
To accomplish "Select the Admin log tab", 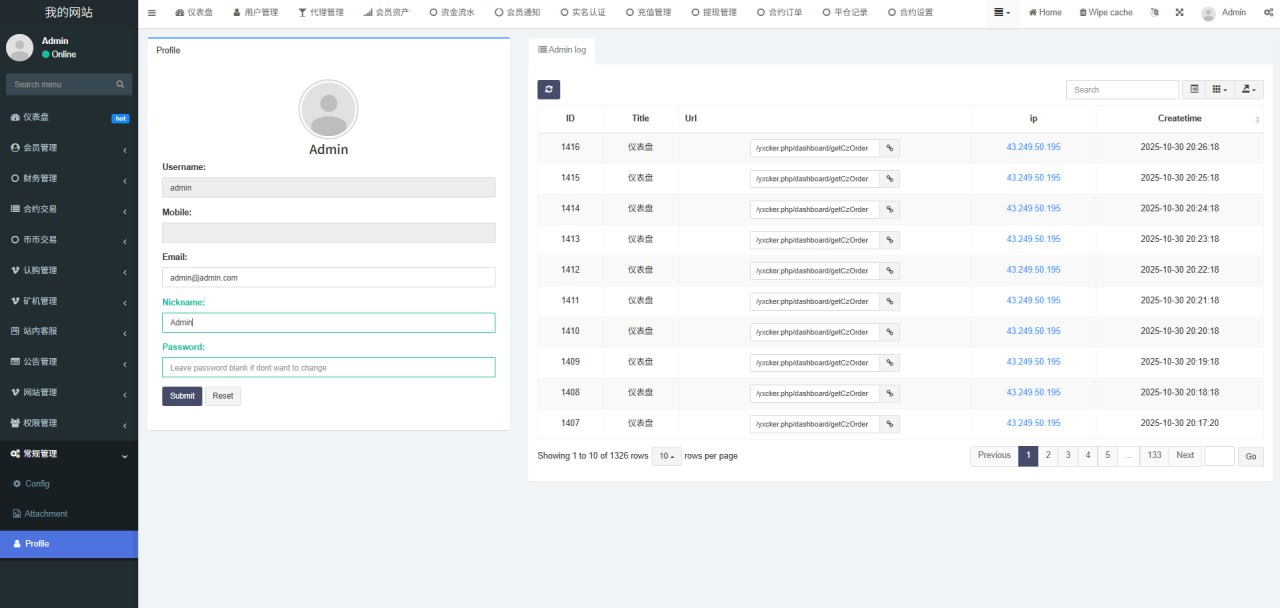I will pos(562,50).
